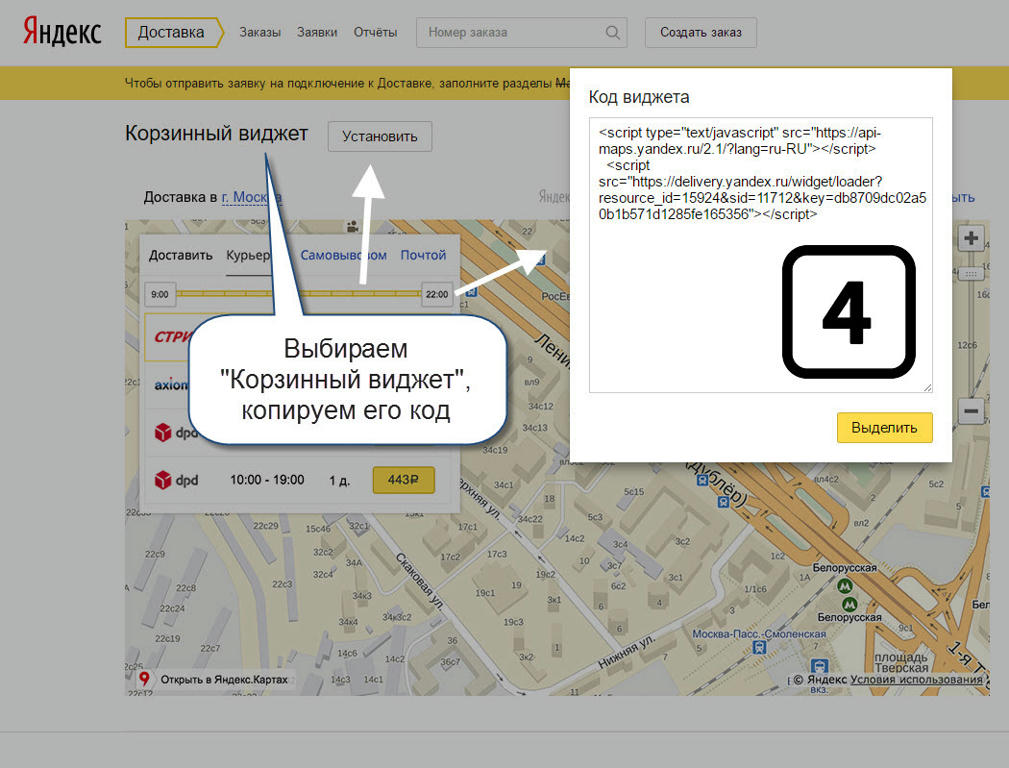Image resolution: width=1009 pixels, height=768 pixels.
Task: Choose the 443₽ delivery price button
Action: click(x=403, y=480)
